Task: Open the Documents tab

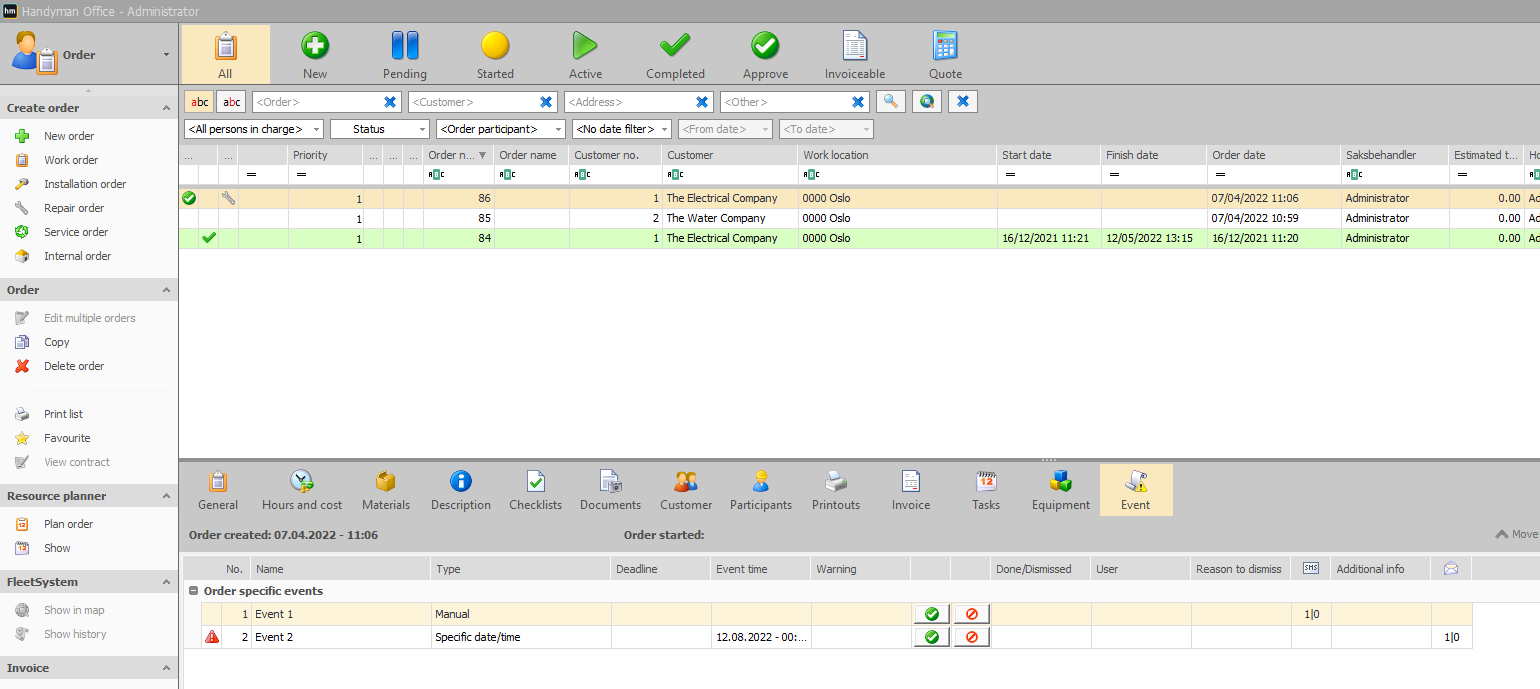Action: pos(611,490)
